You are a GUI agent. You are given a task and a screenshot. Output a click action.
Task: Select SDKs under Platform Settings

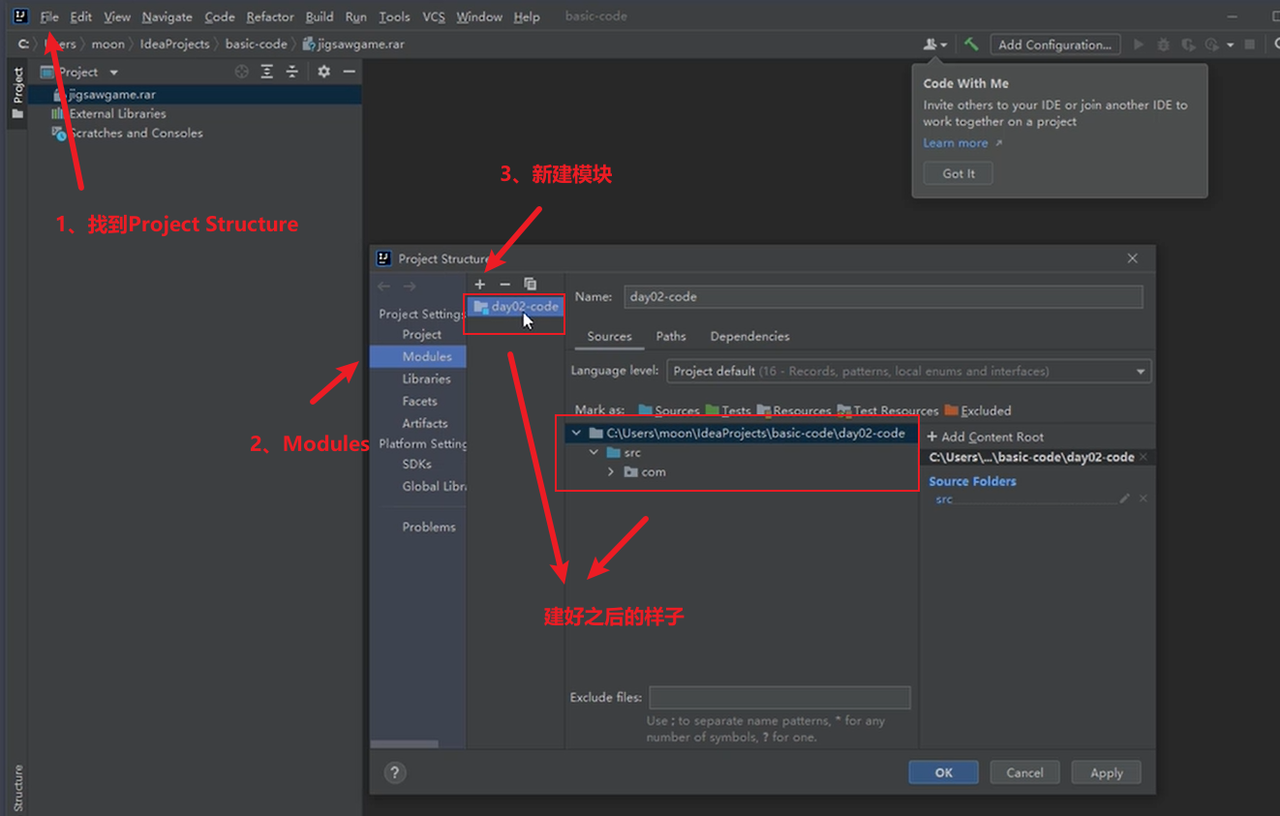417,464
